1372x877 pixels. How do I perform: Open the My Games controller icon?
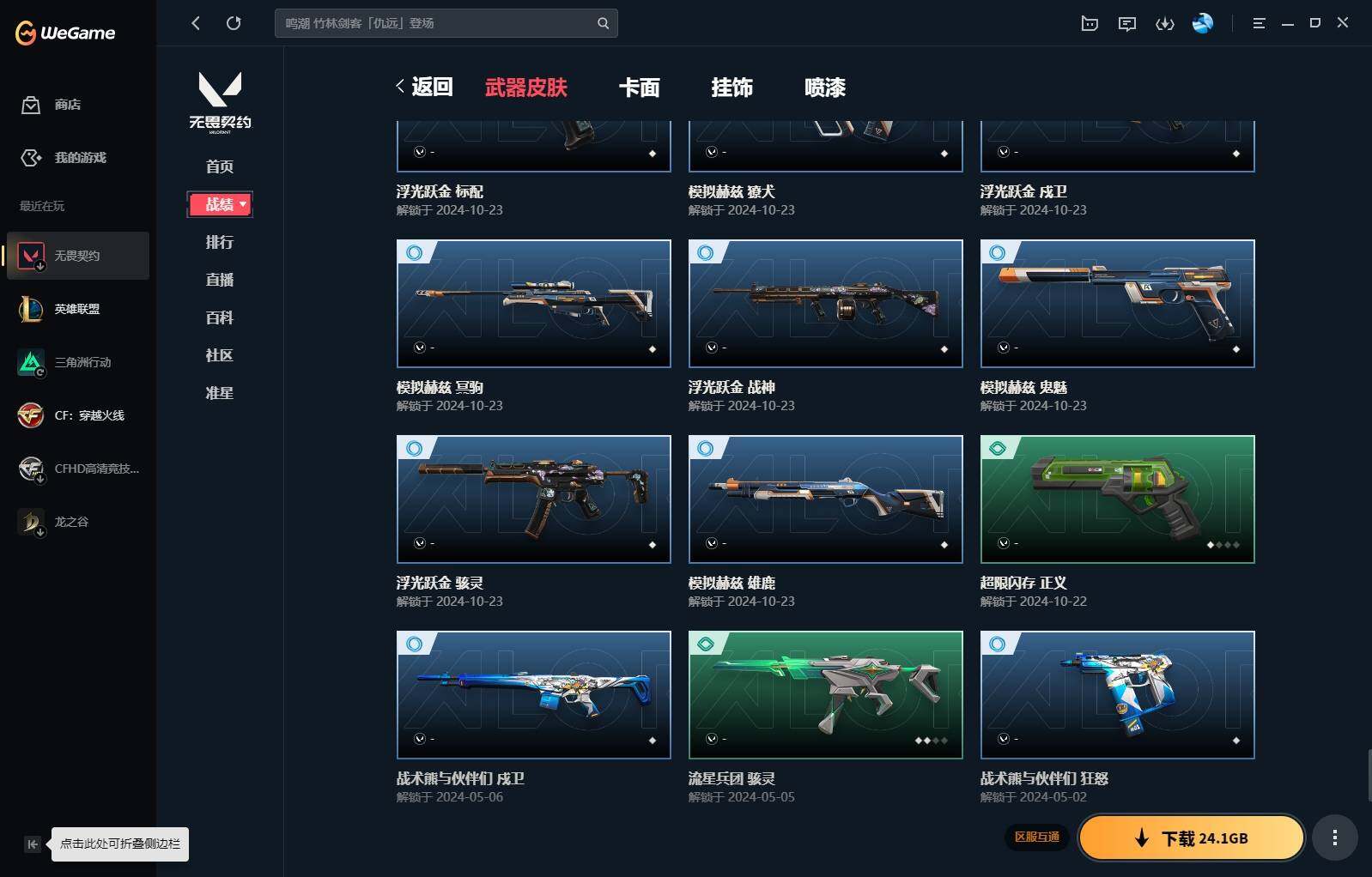pos(31,158)
